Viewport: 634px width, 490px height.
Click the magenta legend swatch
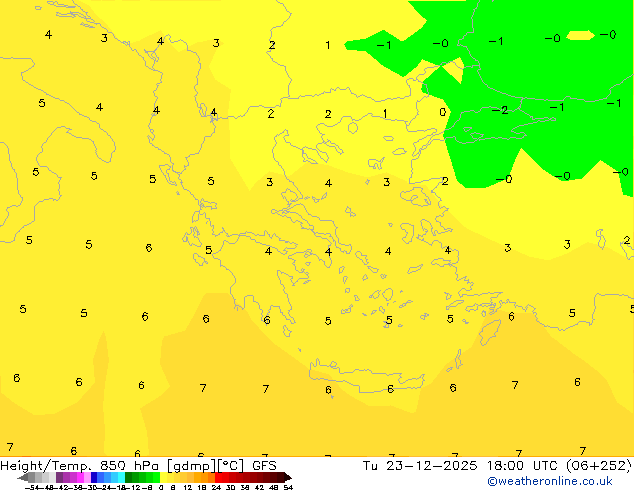pos(80,477)
